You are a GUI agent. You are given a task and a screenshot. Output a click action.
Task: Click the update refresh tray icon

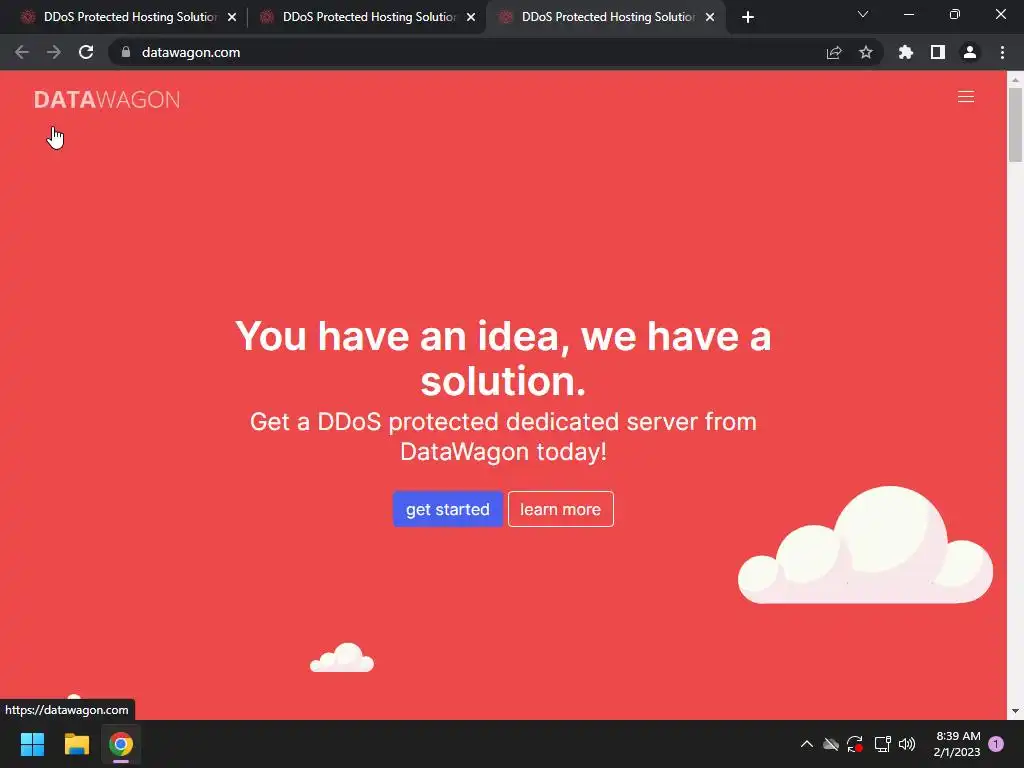[x=855, y=744]
